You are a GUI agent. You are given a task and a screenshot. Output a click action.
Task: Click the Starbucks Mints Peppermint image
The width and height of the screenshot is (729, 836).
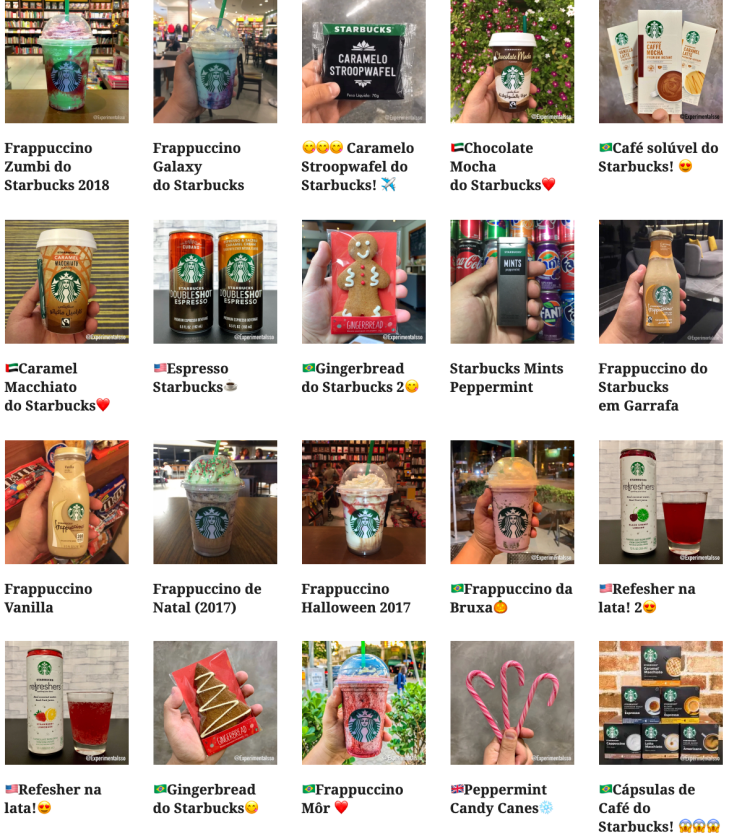tap(512, 282)
